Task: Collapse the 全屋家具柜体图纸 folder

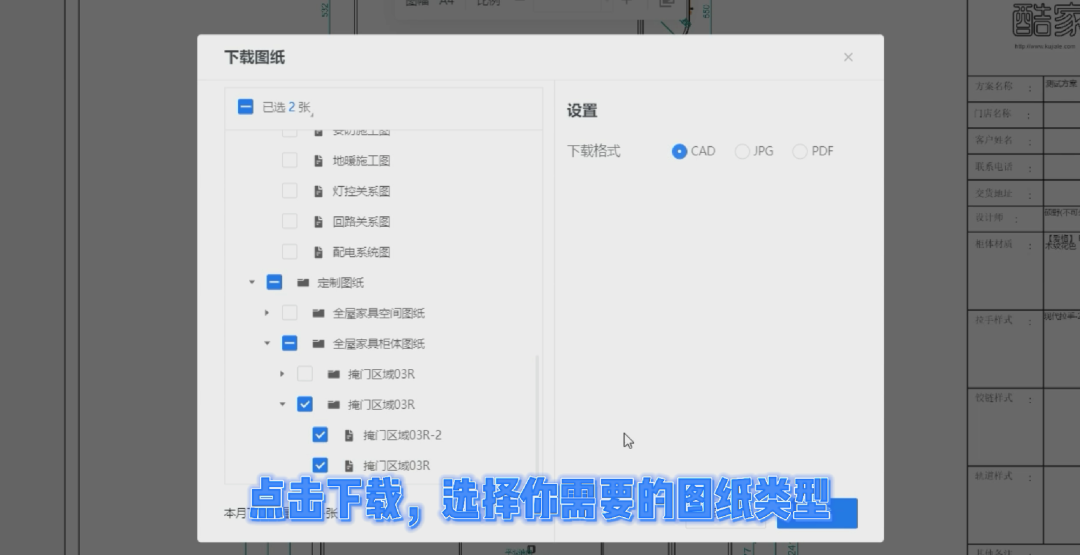Action: 267,344
